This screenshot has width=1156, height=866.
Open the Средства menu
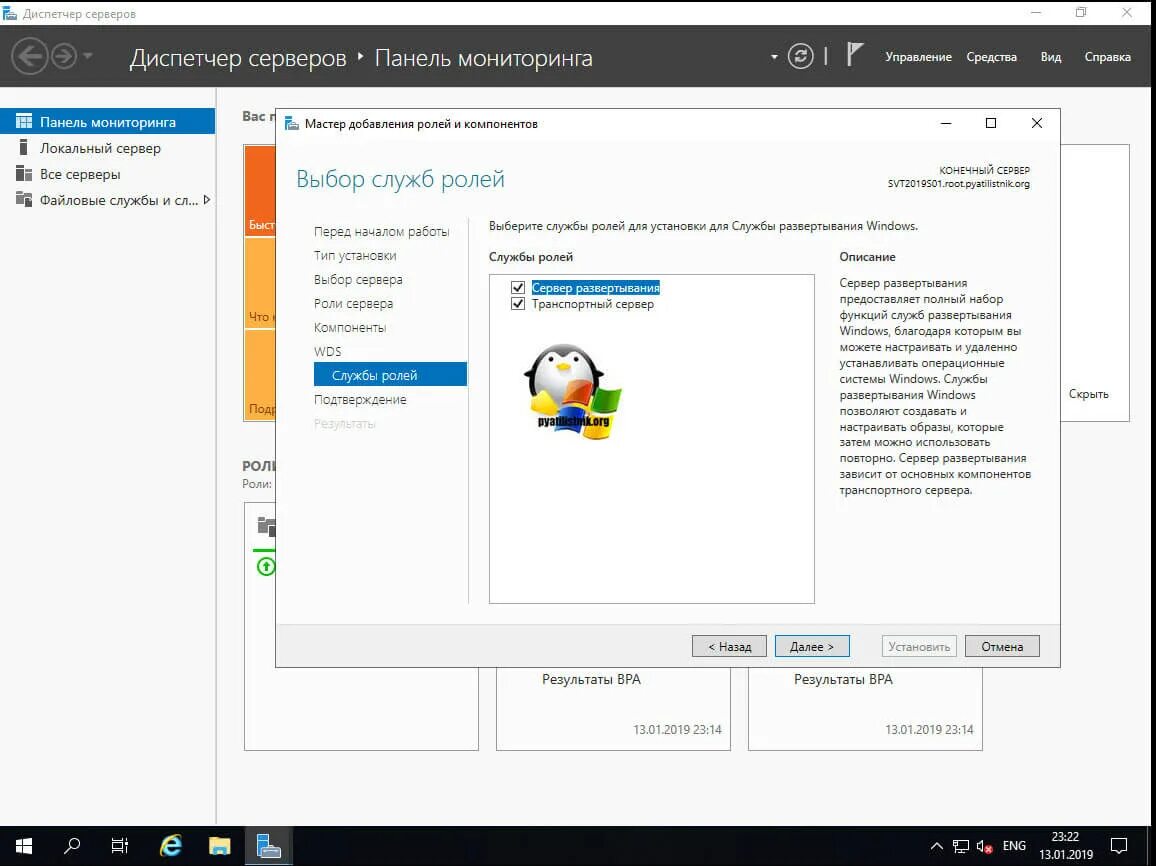click(x=991, y=57)
